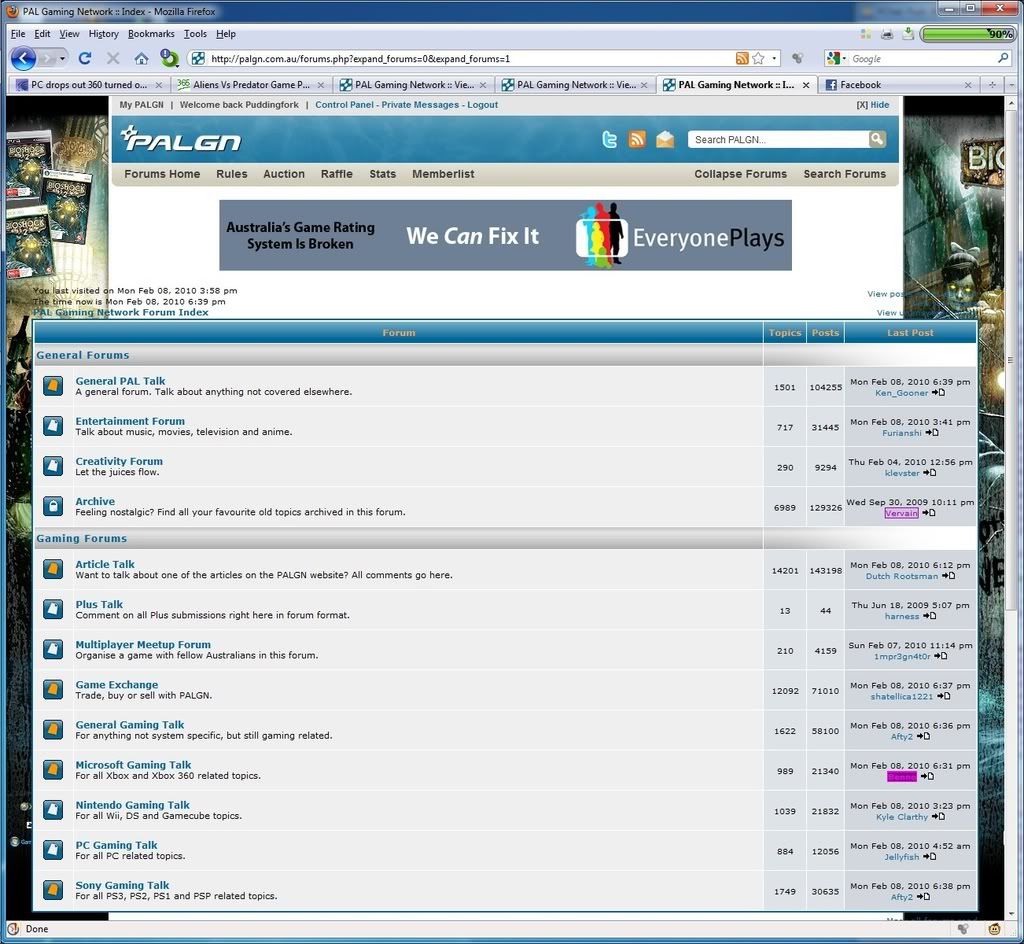Open the Creativity Forum
Viewport: 1024px width, 944px height.
[x=119, y=461]
